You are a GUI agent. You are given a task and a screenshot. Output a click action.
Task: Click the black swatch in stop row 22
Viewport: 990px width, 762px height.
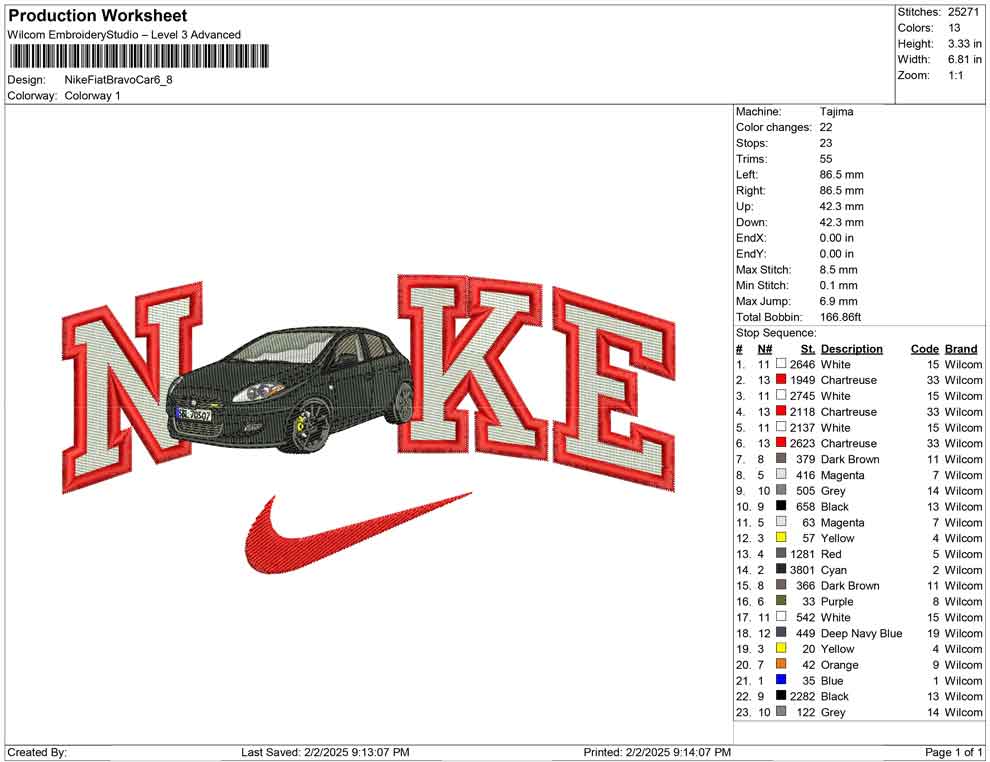pyautogui.click(x=781, y=696)
